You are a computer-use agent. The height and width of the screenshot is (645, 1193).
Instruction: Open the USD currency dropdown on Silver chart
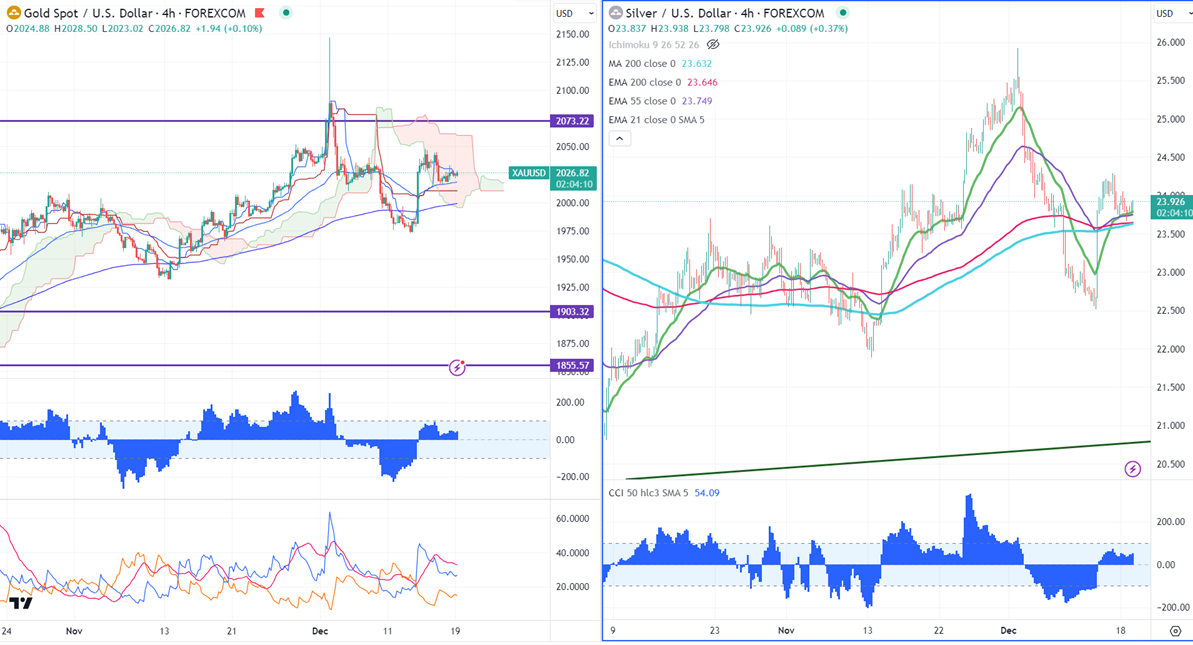click(x=1172, y=13)
